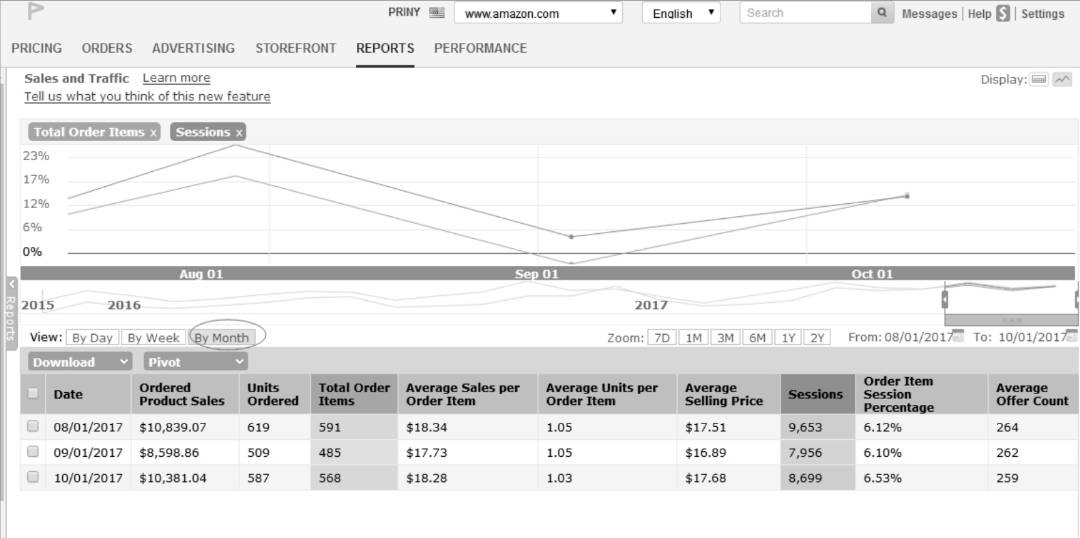Remove the Total Order Items series
This screenshot has height=538, width=1080.
154,132
